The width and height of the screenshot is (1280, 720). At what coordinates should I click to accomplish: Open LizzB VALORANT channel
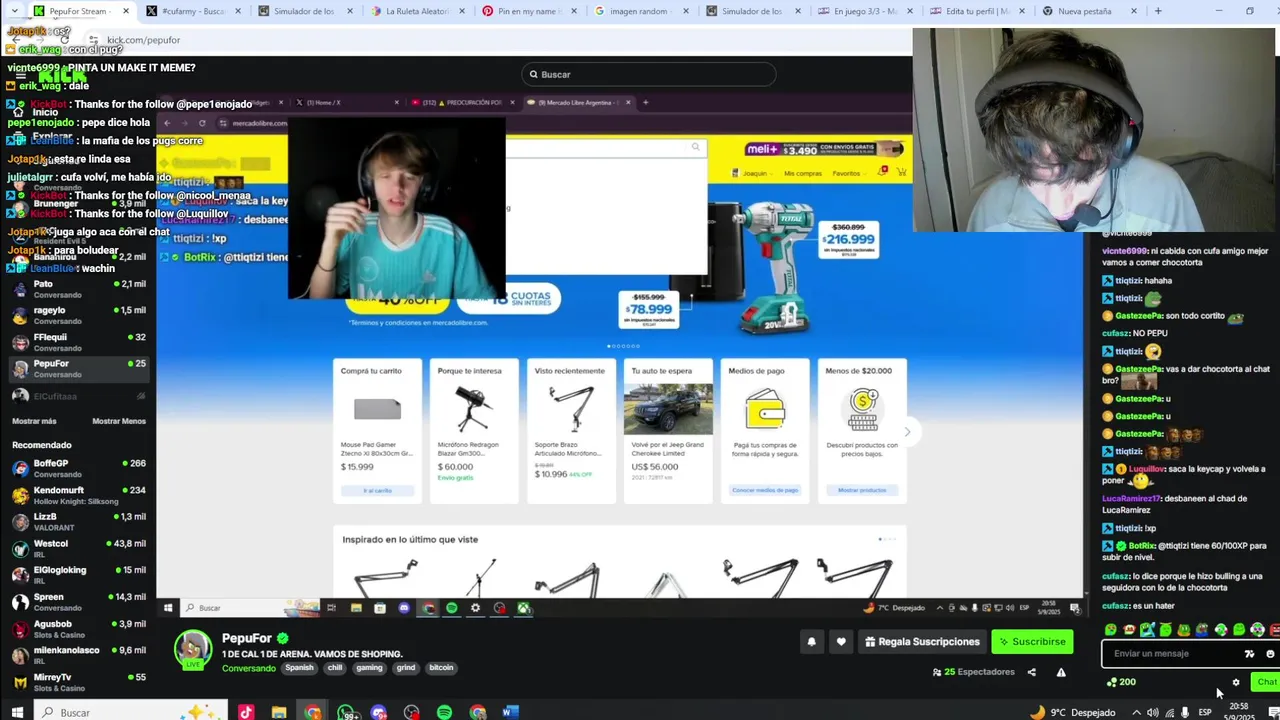(x=78, y=522)
